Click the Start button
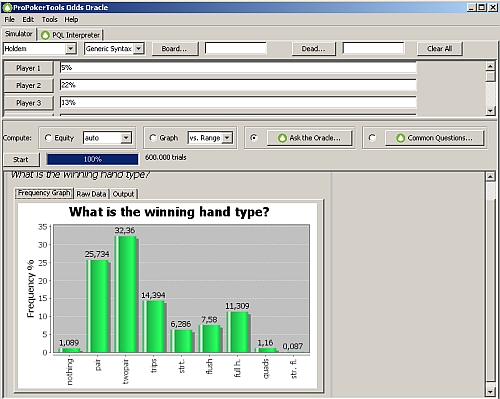 (21, 160)
